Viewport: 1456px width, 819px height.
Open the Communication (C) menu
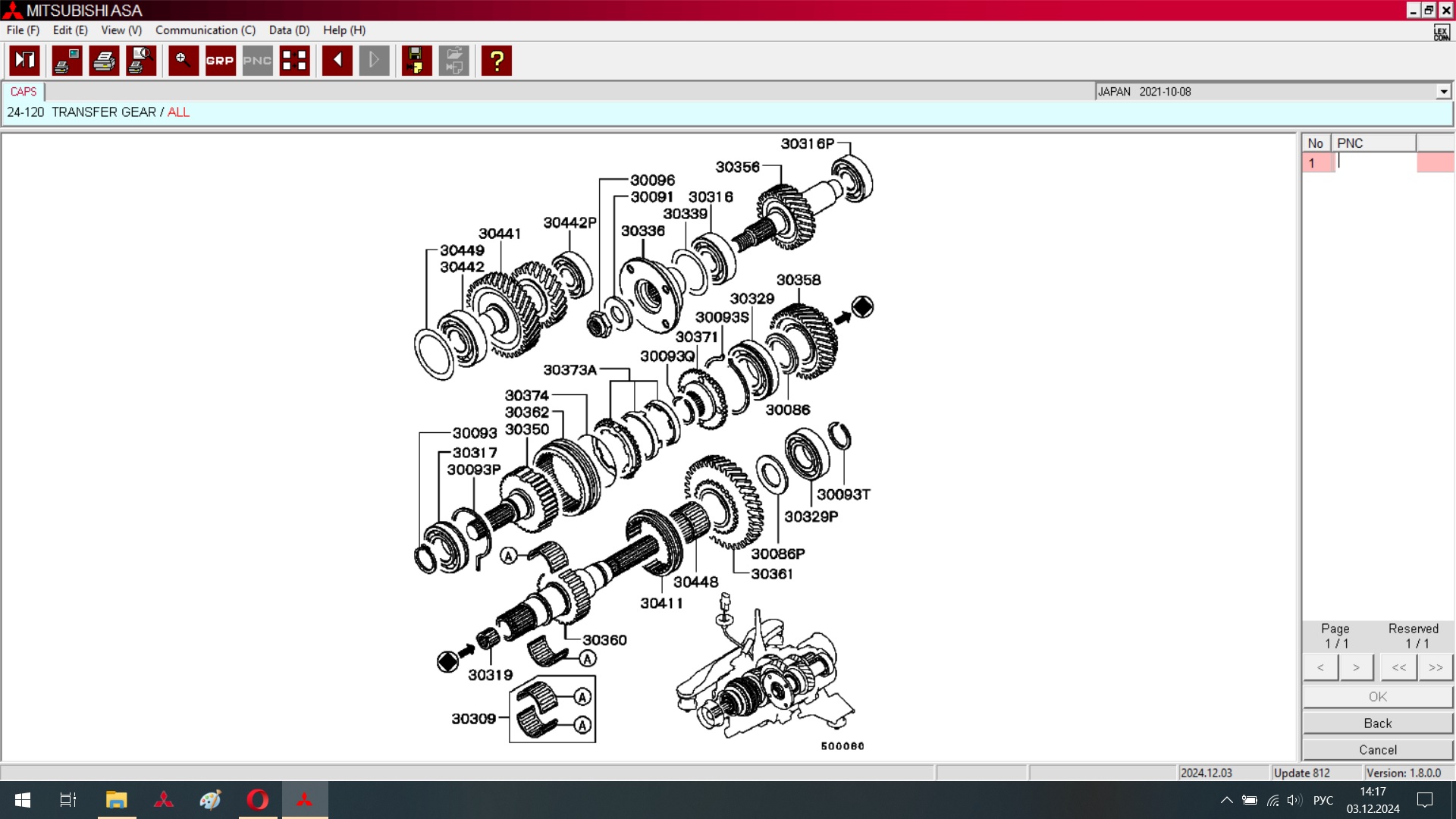click(206, 30)
